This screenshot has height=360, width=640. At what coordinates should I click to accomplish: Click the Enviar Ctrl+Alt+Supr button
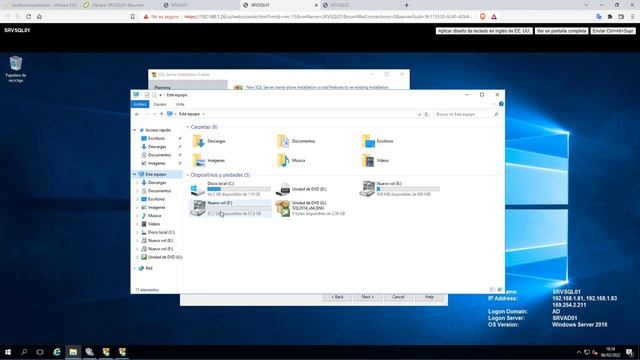point(613,31)
